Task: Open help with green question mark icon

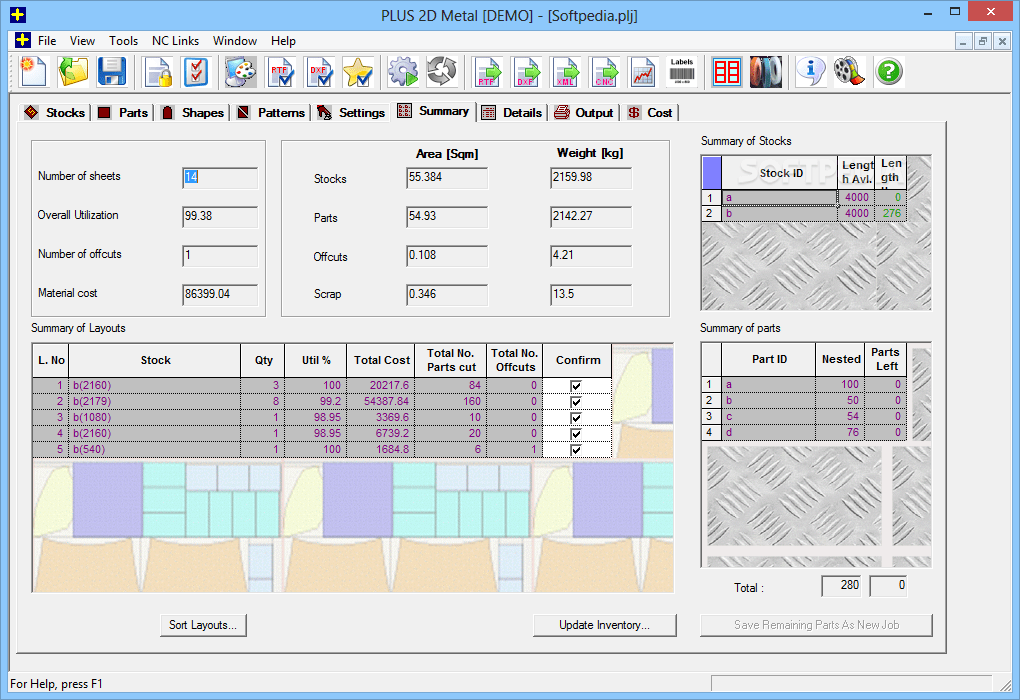Action: point(889,72)
